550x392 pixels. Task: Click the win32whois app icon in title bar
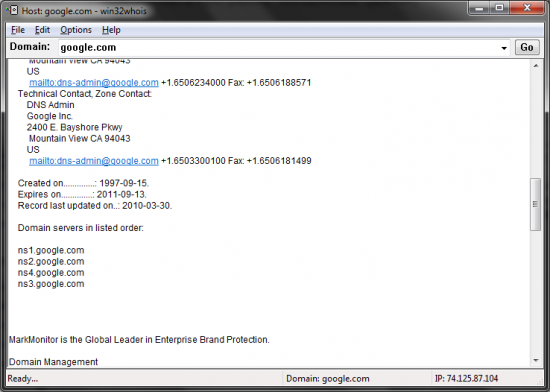(x=13, y=10)
